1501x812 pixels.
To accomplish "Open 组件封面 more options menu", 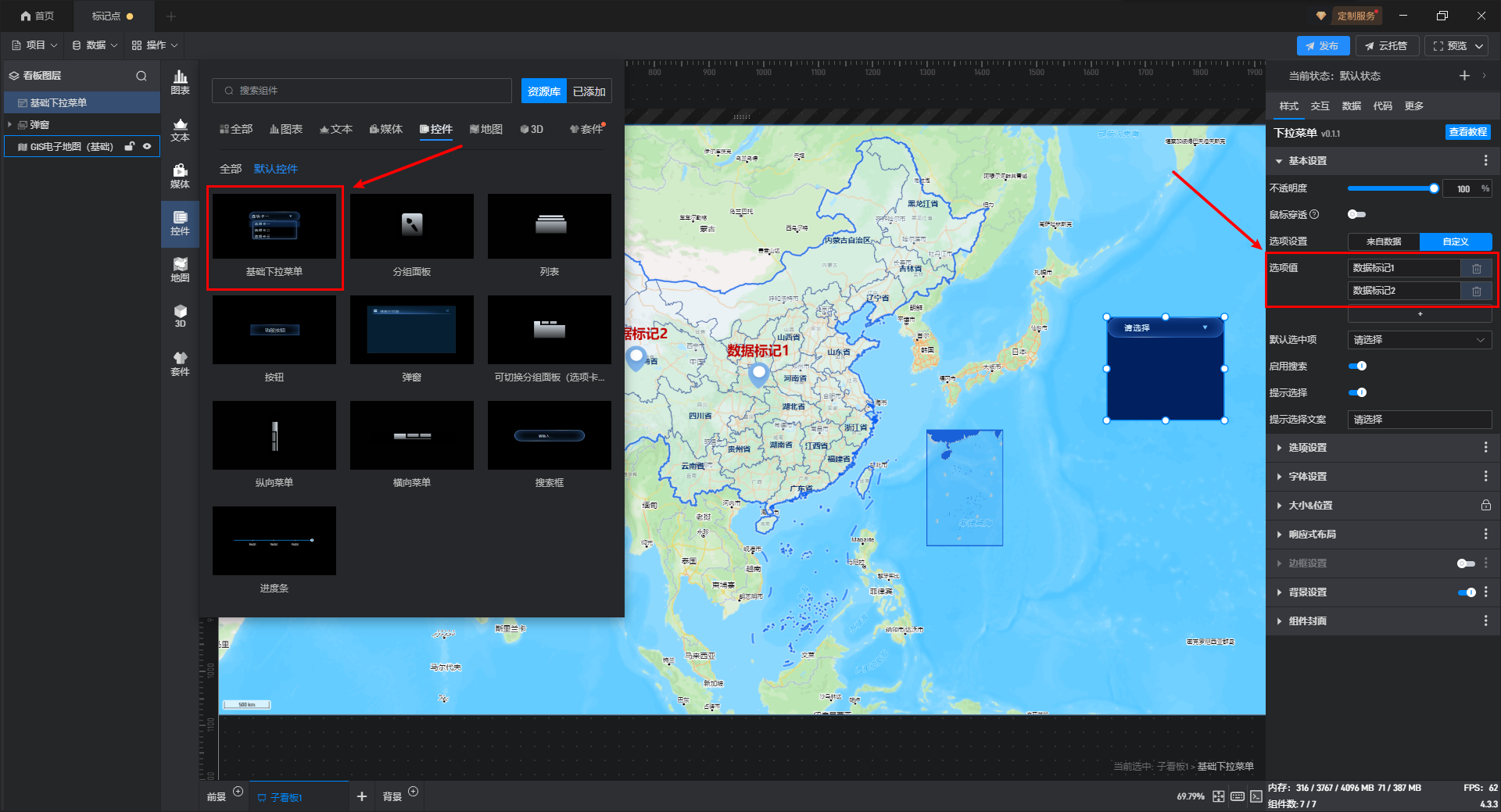I will 1485,621.
